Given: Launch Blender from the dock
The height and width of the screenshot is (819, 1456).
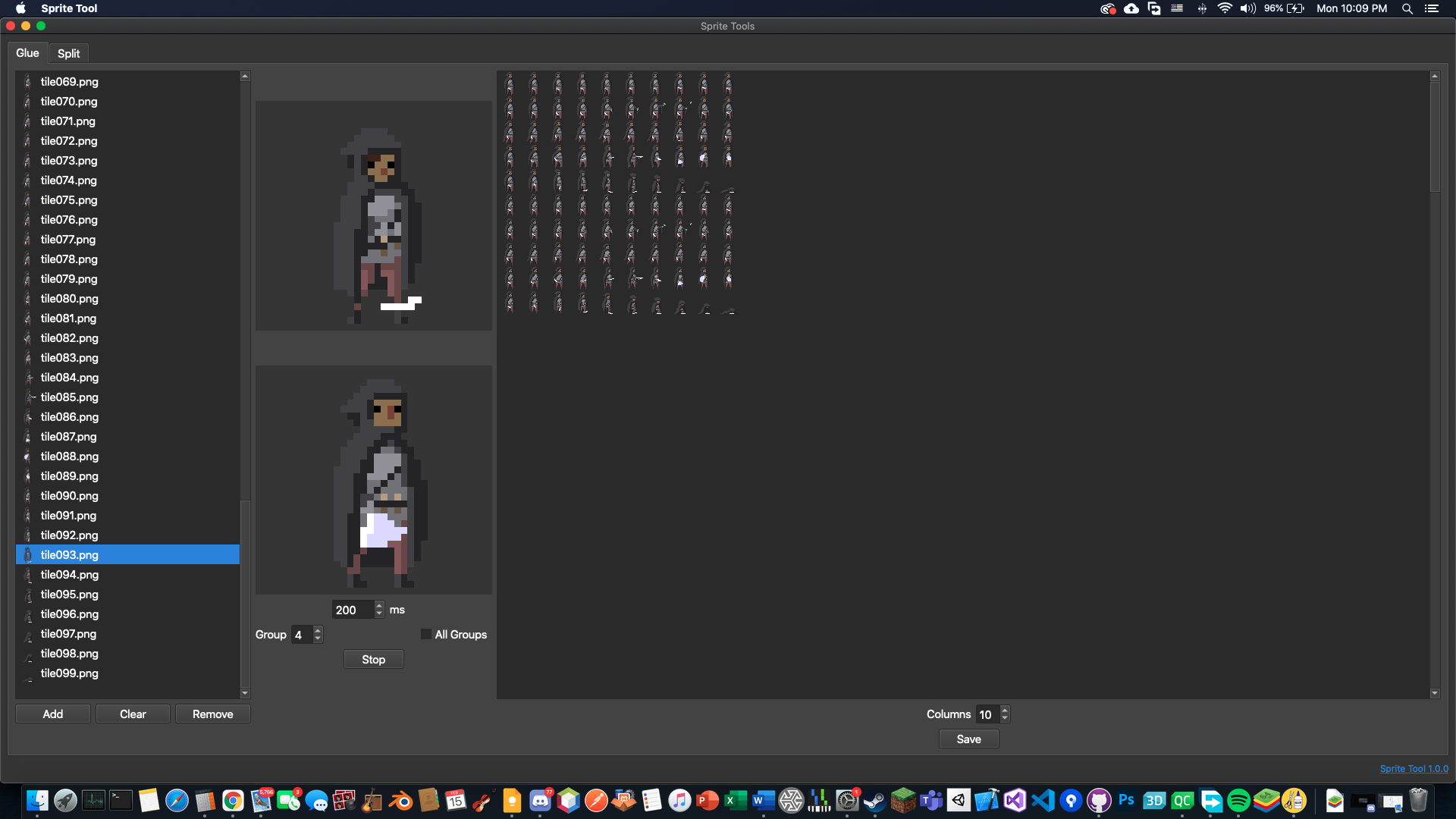Looking at the screenshot, I should 400,801.
